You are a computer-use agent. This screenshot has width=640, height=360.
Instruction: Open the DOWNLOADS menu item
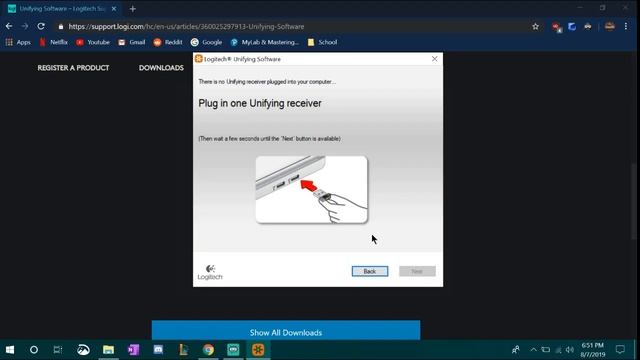161,68
